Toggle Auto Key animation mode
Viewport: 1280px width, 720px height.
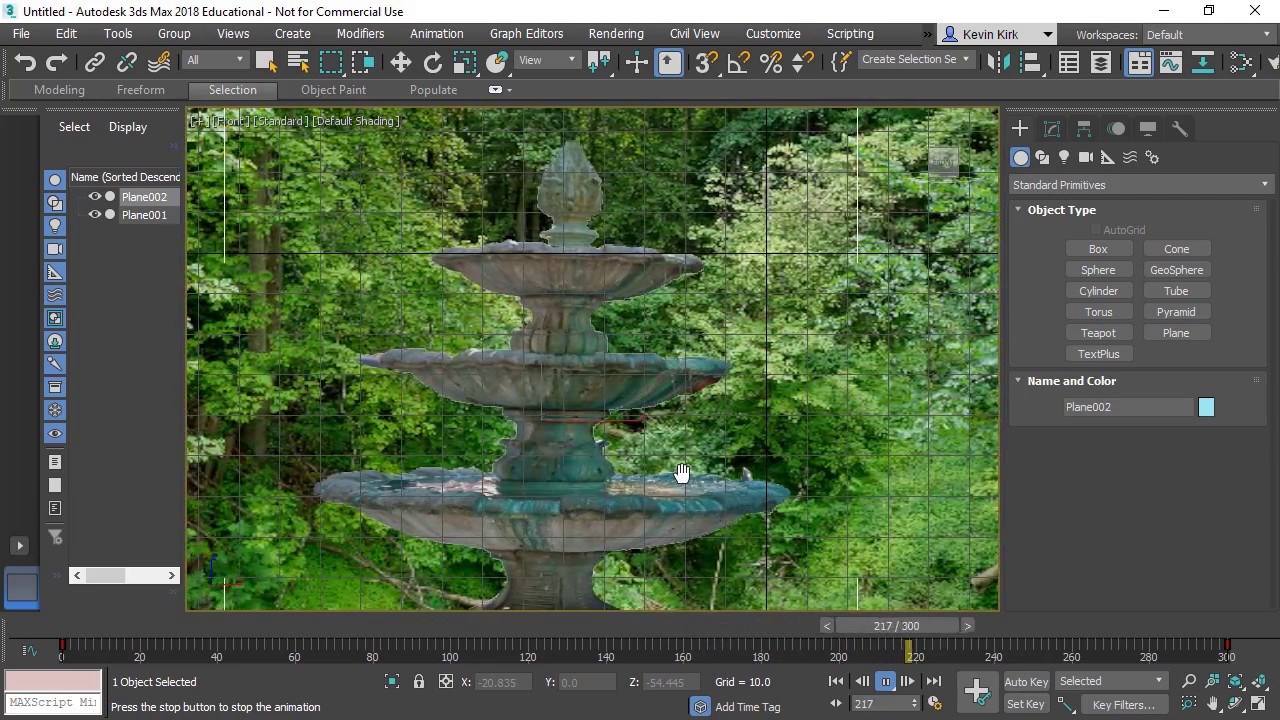1026,682
